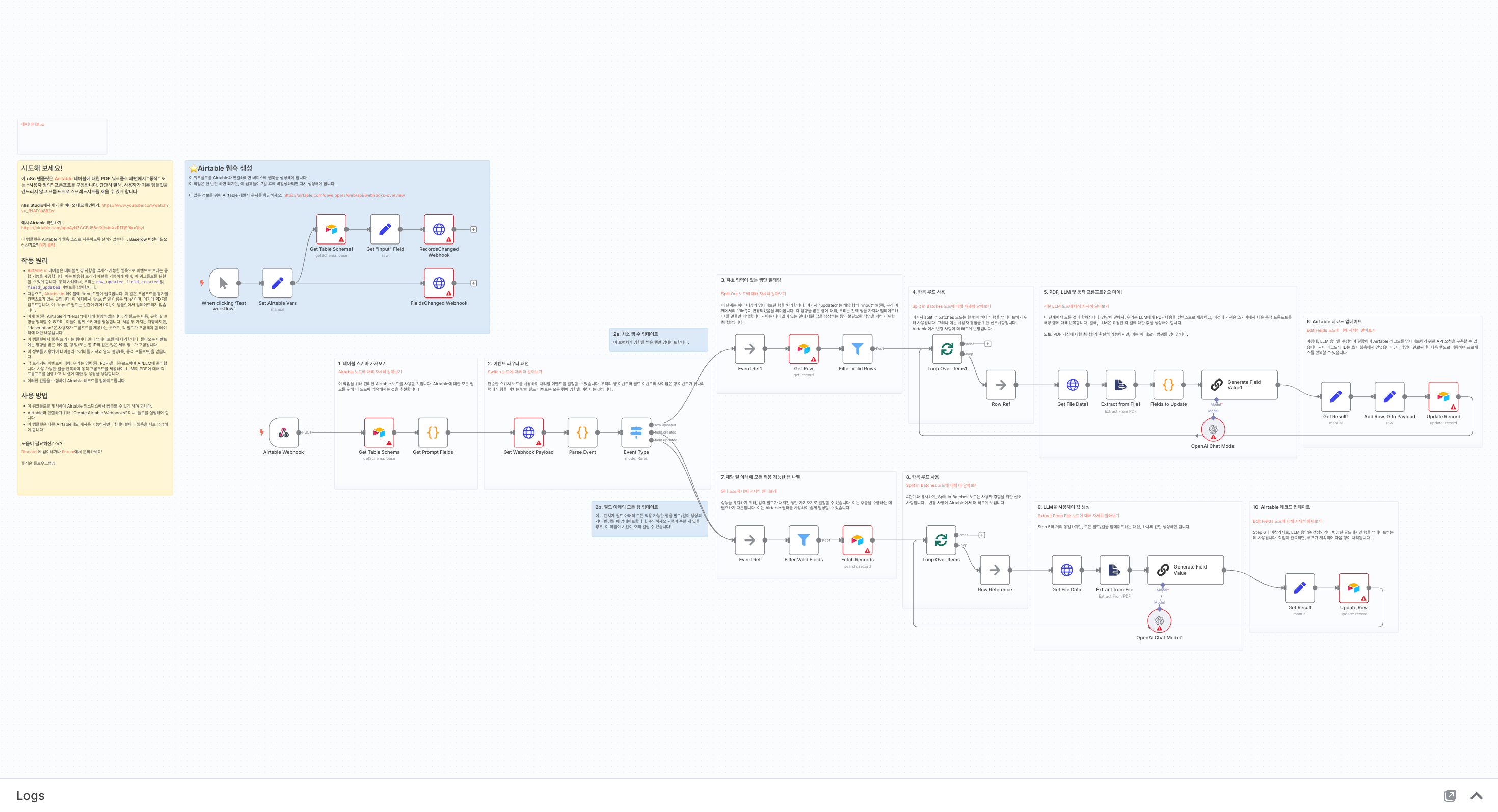Image resolution: width=1498 pixels, height=812 pixels.
Task: Select the Fetch Records node
Action: pyautogui.click(x=857, y=540)
